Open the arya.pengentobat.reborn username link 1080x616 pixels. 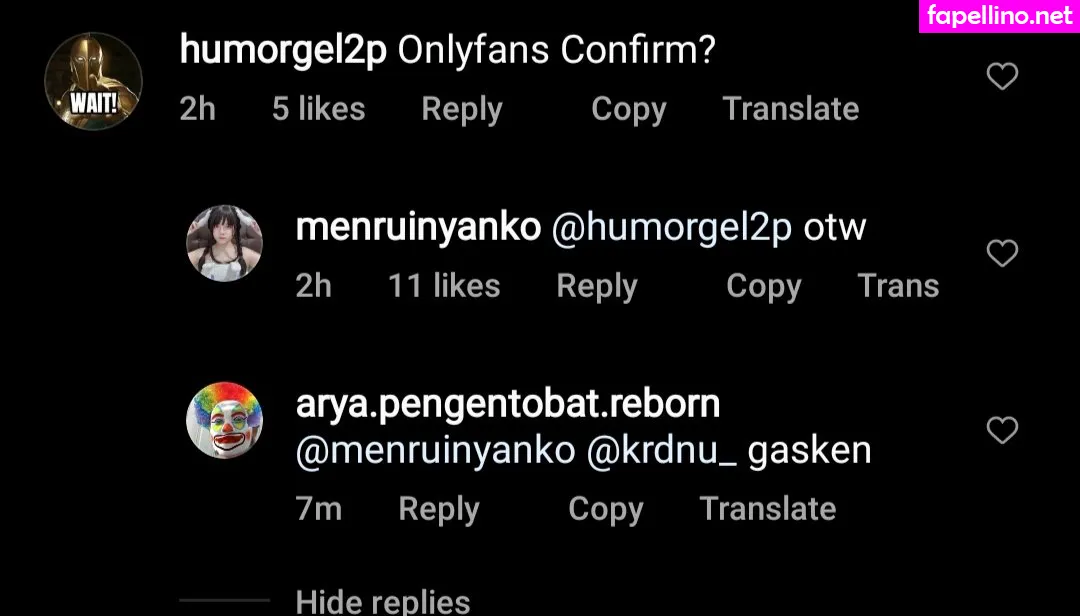tap(508, 405)
